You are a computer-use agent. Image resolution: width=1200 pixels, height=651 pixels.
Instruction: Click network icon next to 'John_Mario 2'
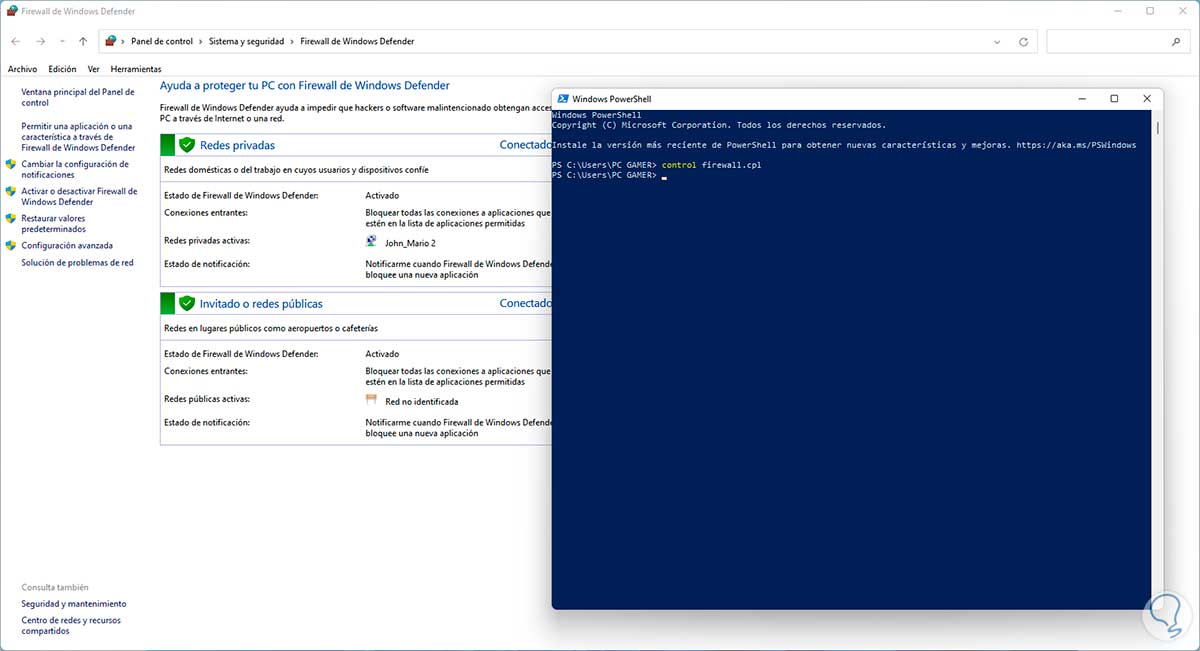372,242
